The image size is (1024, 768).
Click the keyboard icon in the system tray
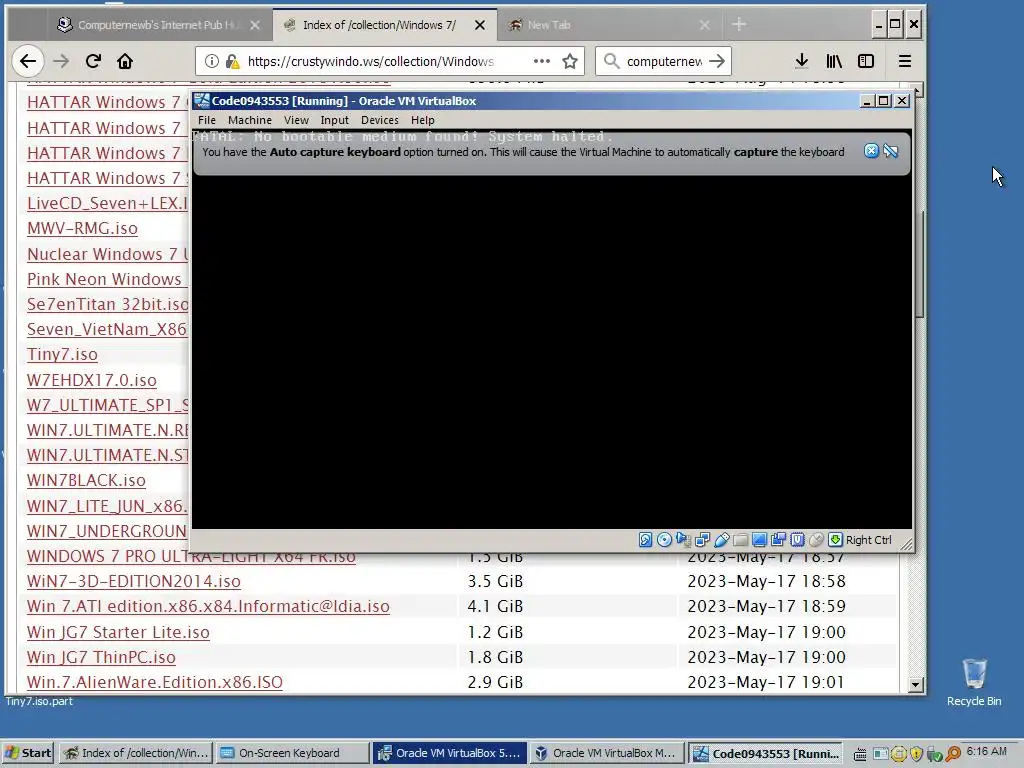pos(860,754)
